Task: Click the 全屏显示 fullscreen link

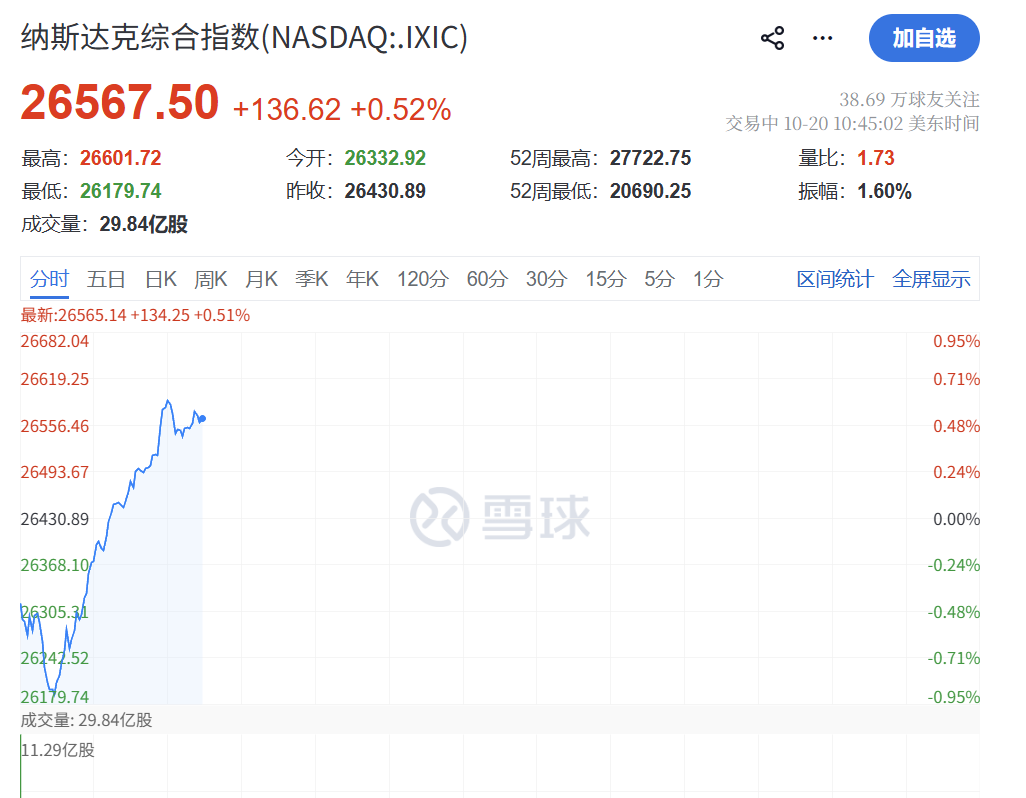Action: (931, 279)
